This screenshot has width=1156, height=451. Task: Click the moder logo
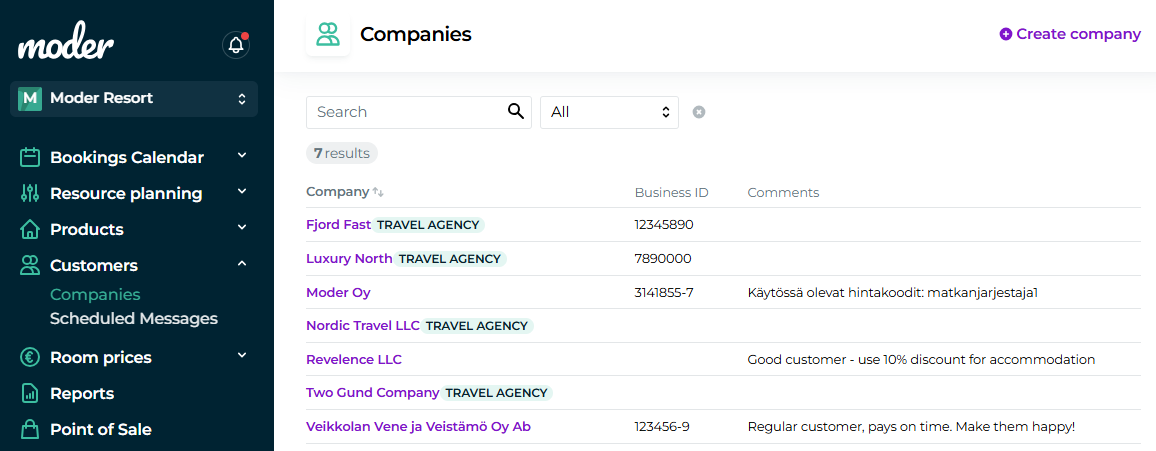66,45
